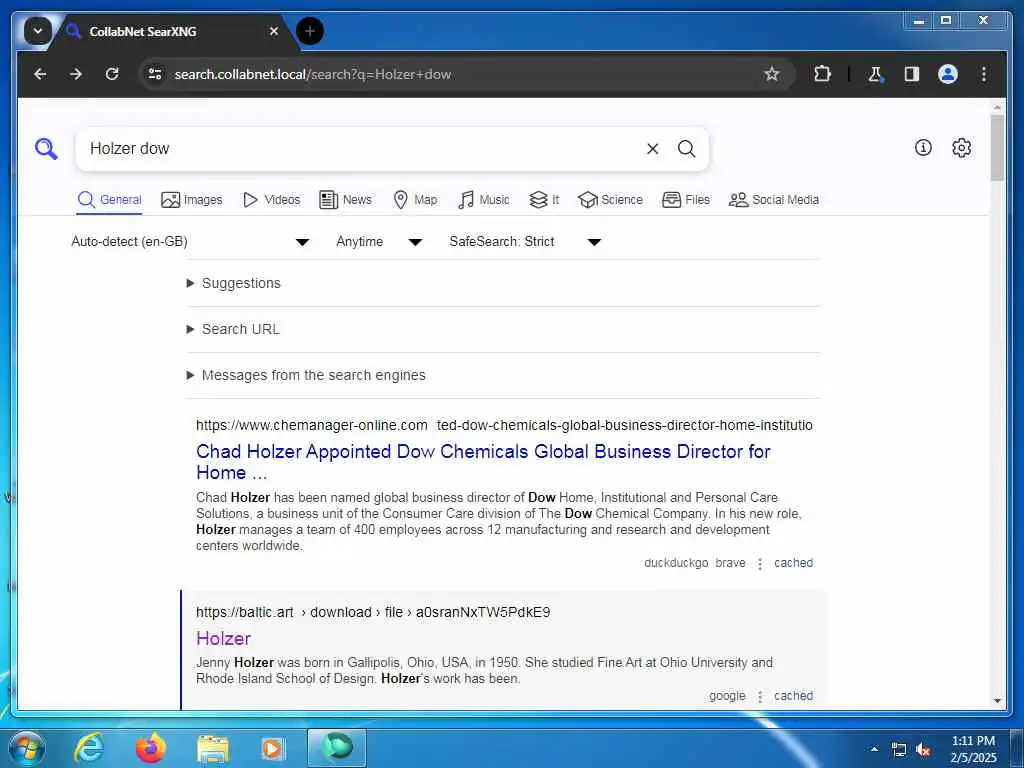Switch to Social Media search tab
This screenshot has width=1024, height=768.
773,200
